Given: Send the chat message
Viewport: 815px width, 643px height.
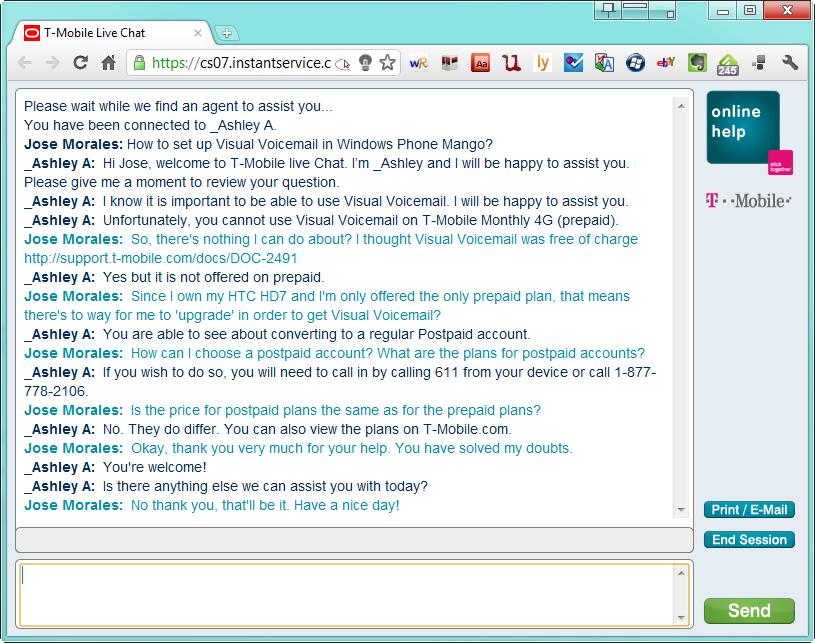Looking at the screenshot, I should click(749, 611).
